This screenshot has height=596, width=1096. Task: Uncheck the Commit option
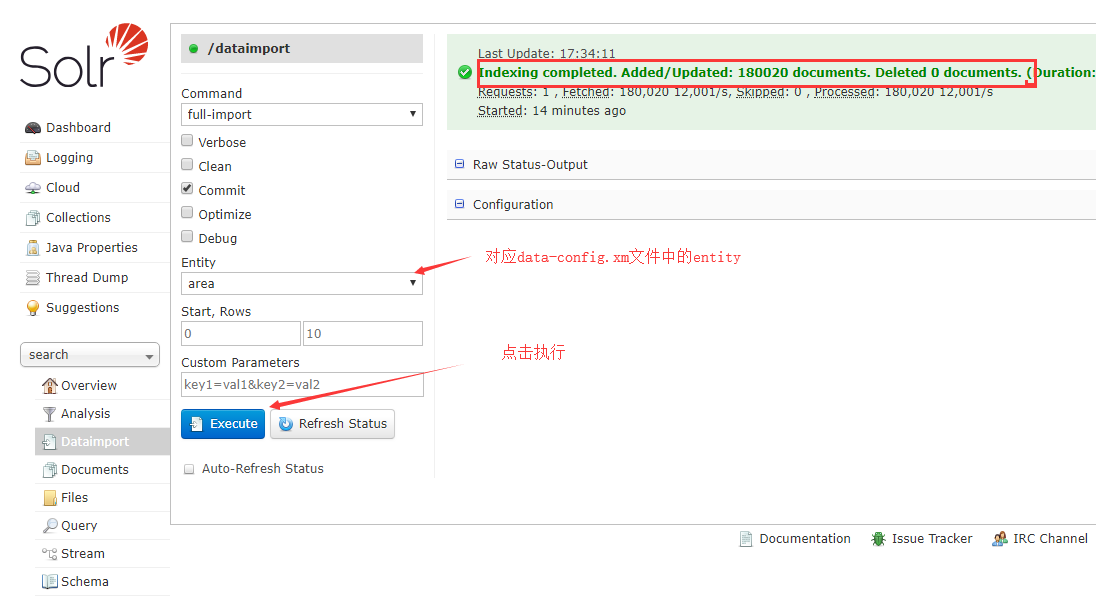tap(187, 189)
